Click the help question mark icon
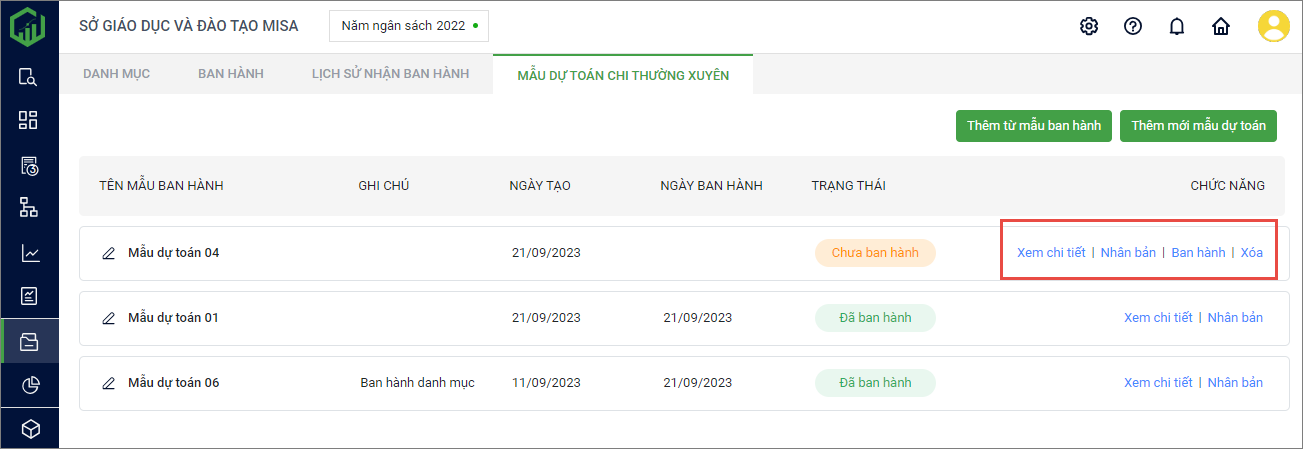The image size is (1303, 449). coord(1133,26)
